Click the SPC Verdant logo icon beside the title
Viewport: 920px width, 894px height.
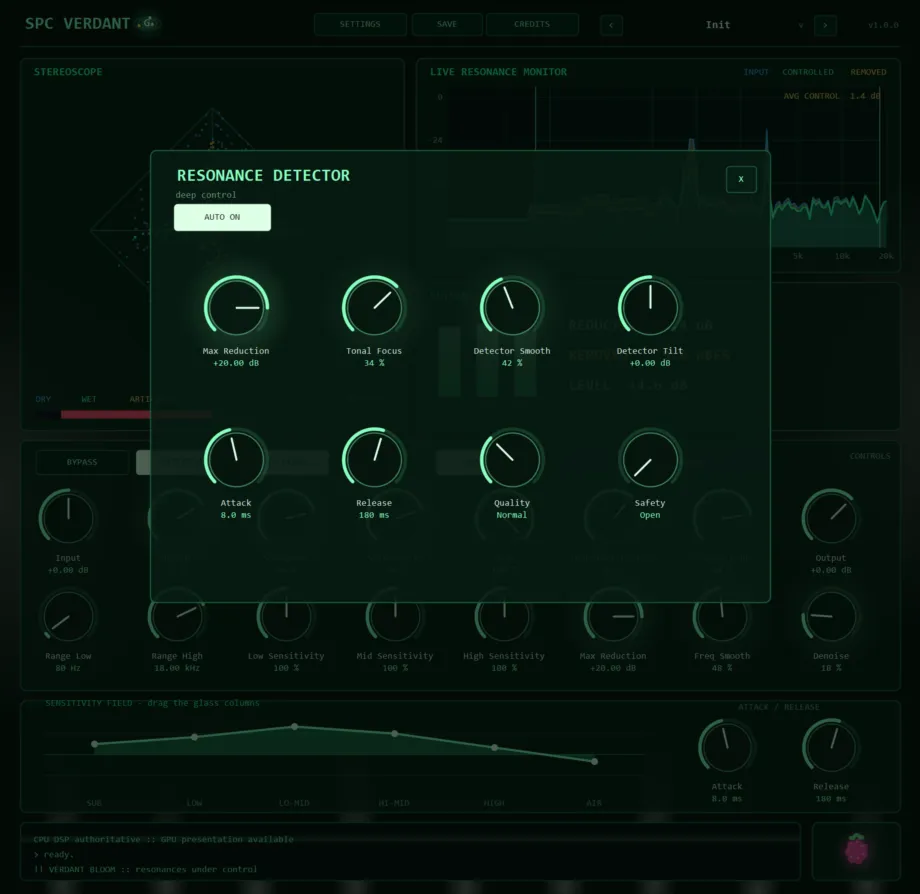148,23
